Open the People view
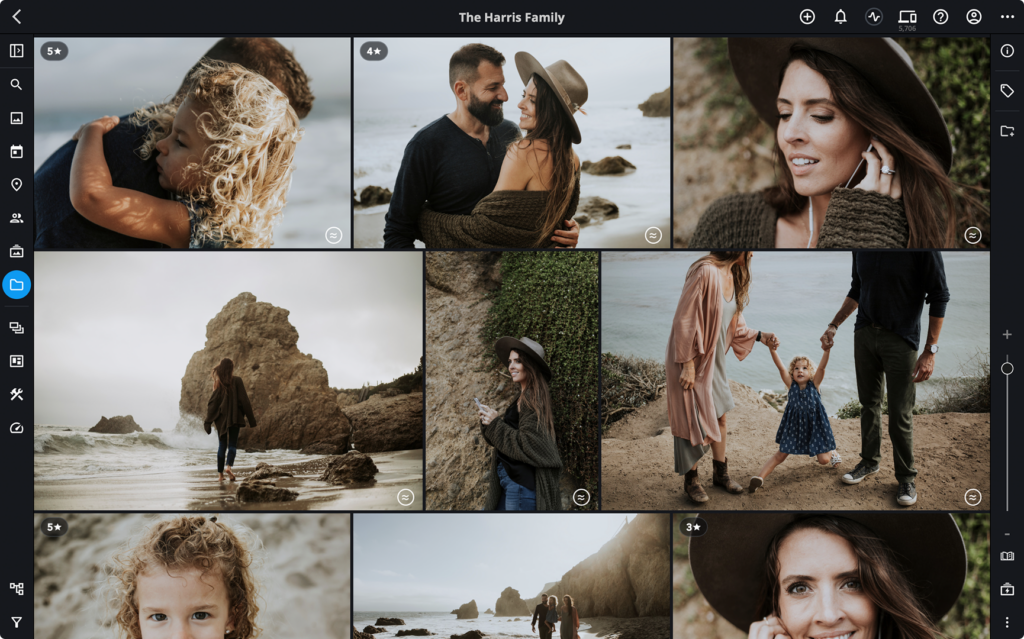This screenshot has width=1024, height=639. [x=17, y=218]
